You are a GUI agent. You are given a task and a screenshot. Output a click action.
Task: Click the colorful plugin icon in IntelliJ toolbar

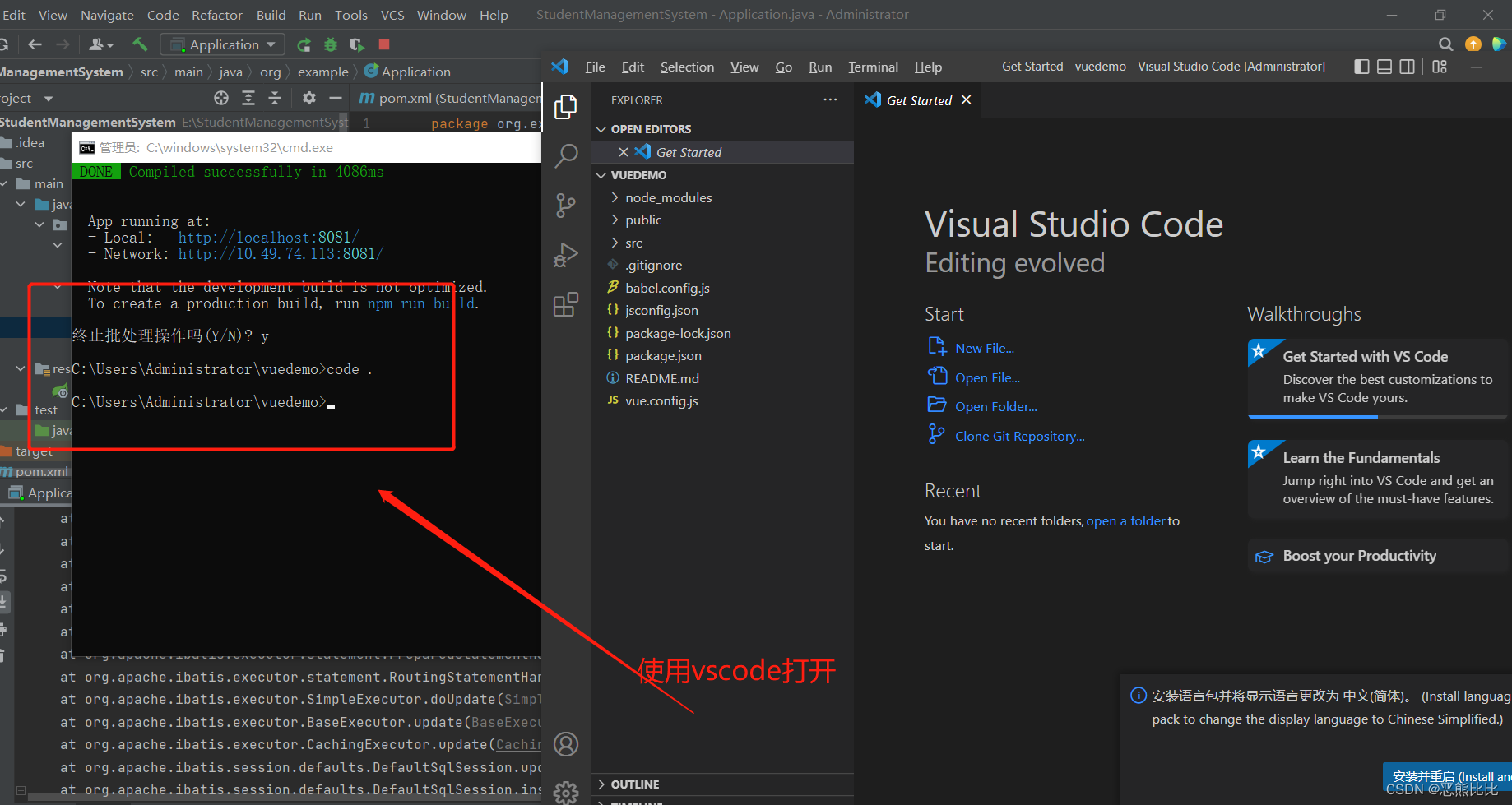[1499, 44]
